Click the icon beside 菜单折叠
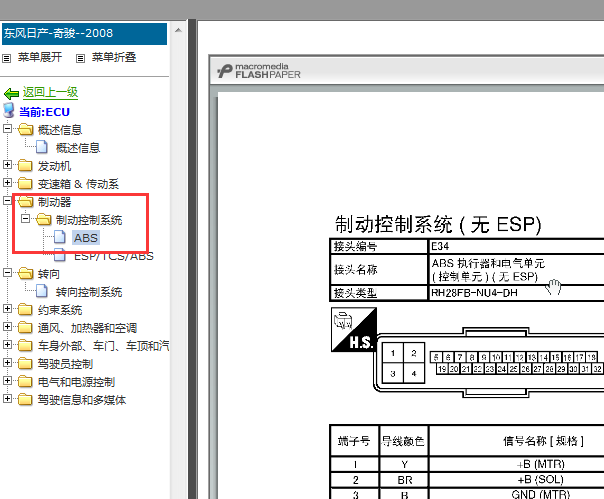Viewport: 604px width, 499px height. (80, 59)
